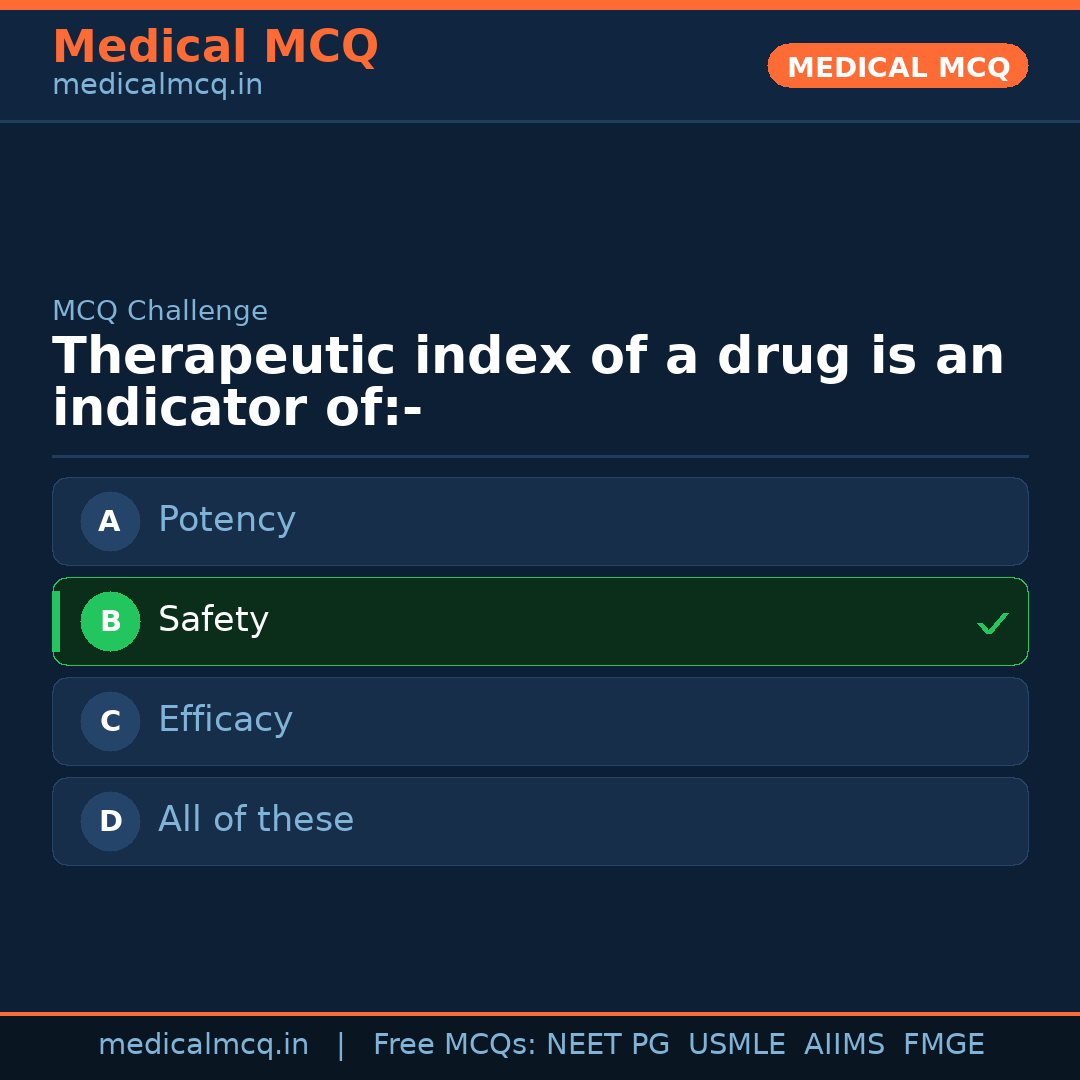Image resolution: width=1080 pixels, height=1080 pixels.
Task: Select the Safety answer text
Action: 213,620
